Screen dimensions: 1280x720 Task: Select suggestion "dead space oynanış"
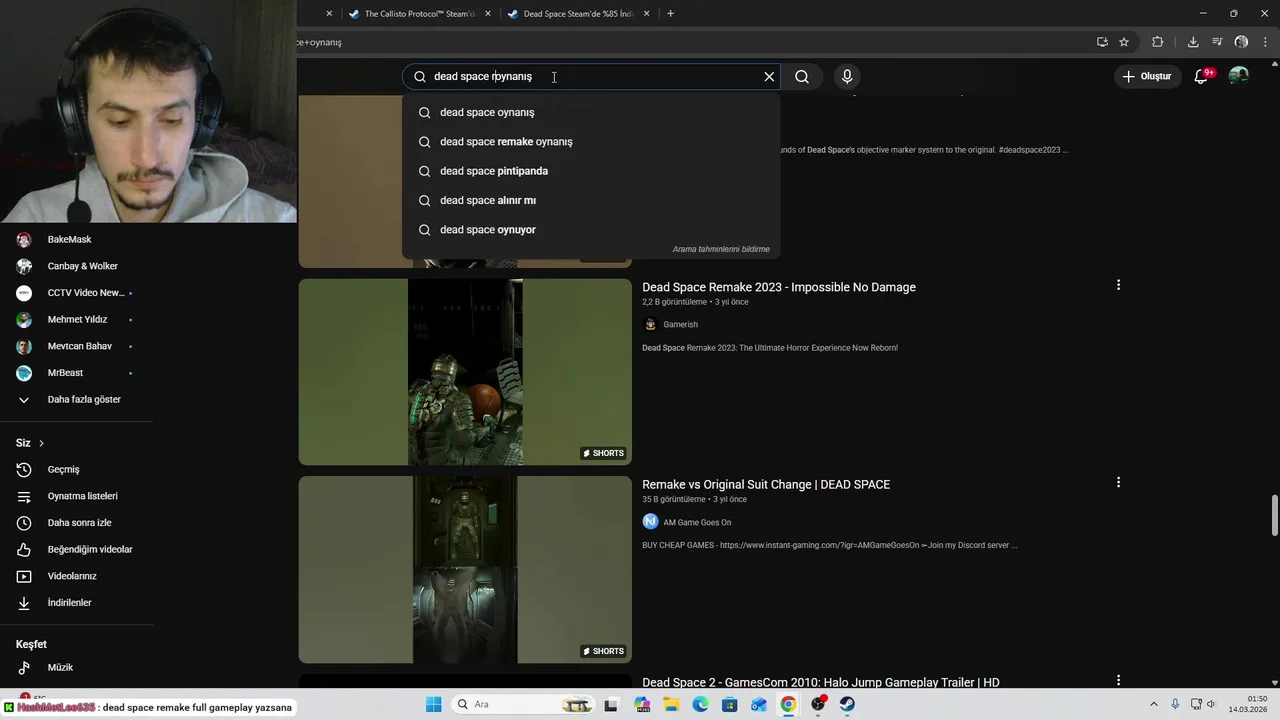point(590,112)
